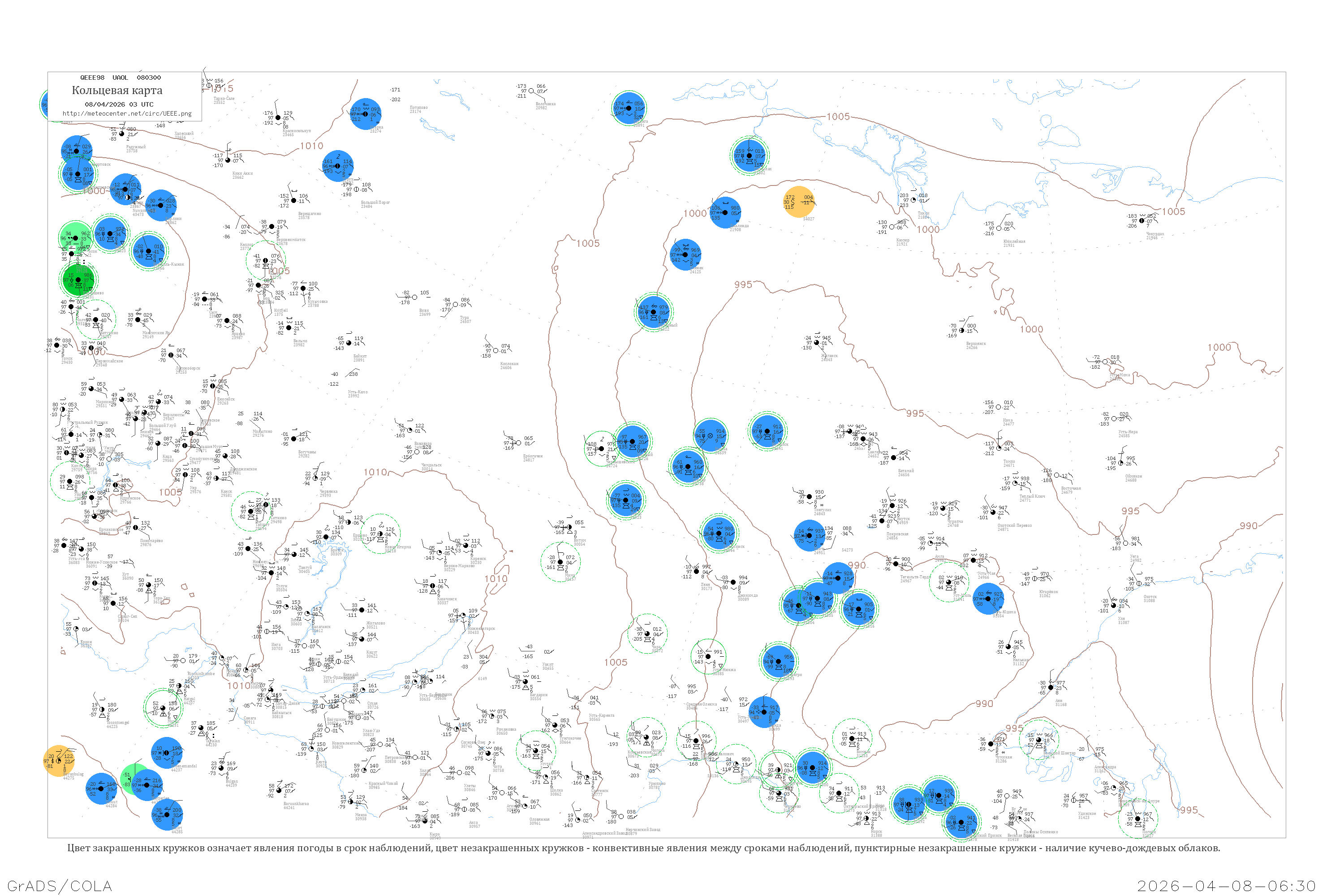The image size is (1344, 896).
Task: Click the QEEE98 UAOL 080300 header text
Action: [x=120, y=78]
